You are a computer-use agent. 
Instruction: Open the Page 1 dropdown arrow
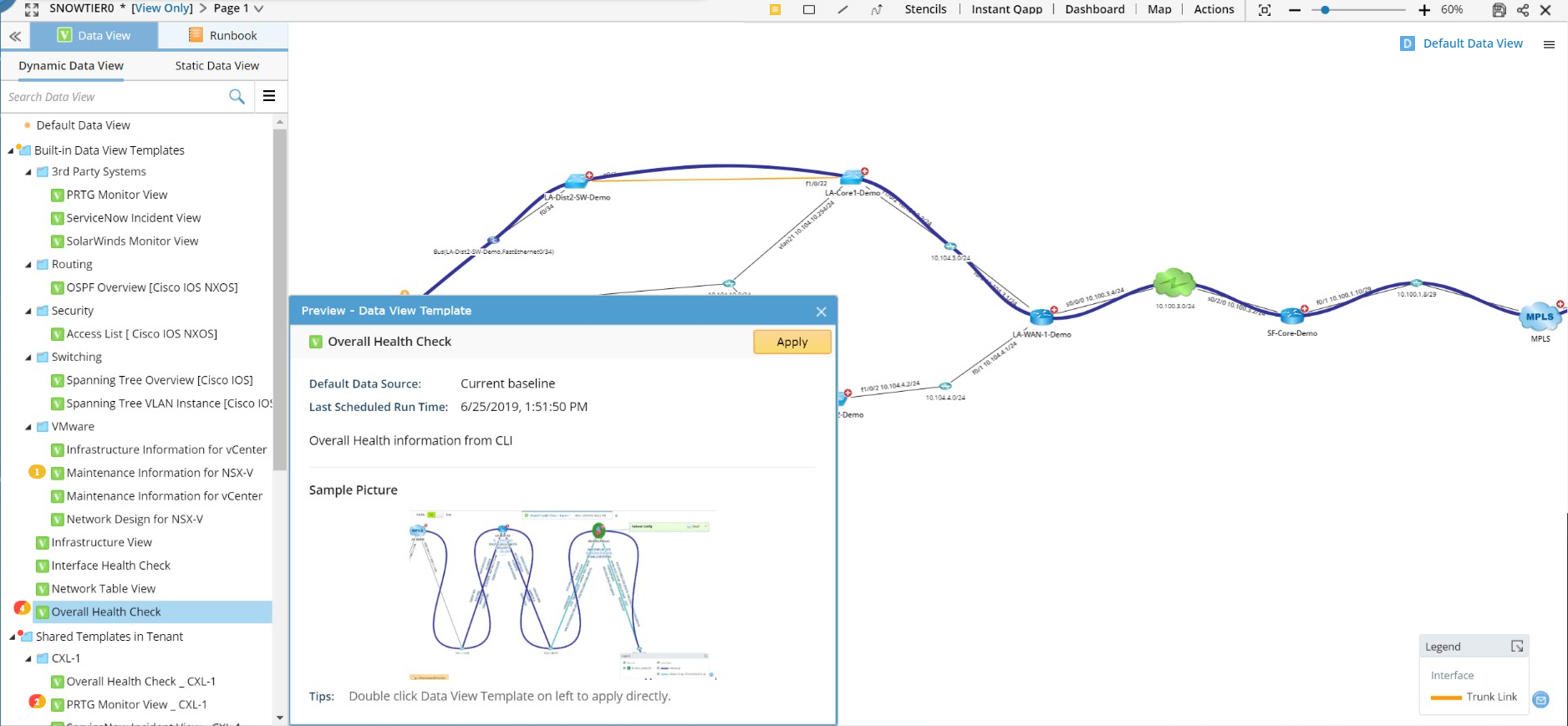258,9
